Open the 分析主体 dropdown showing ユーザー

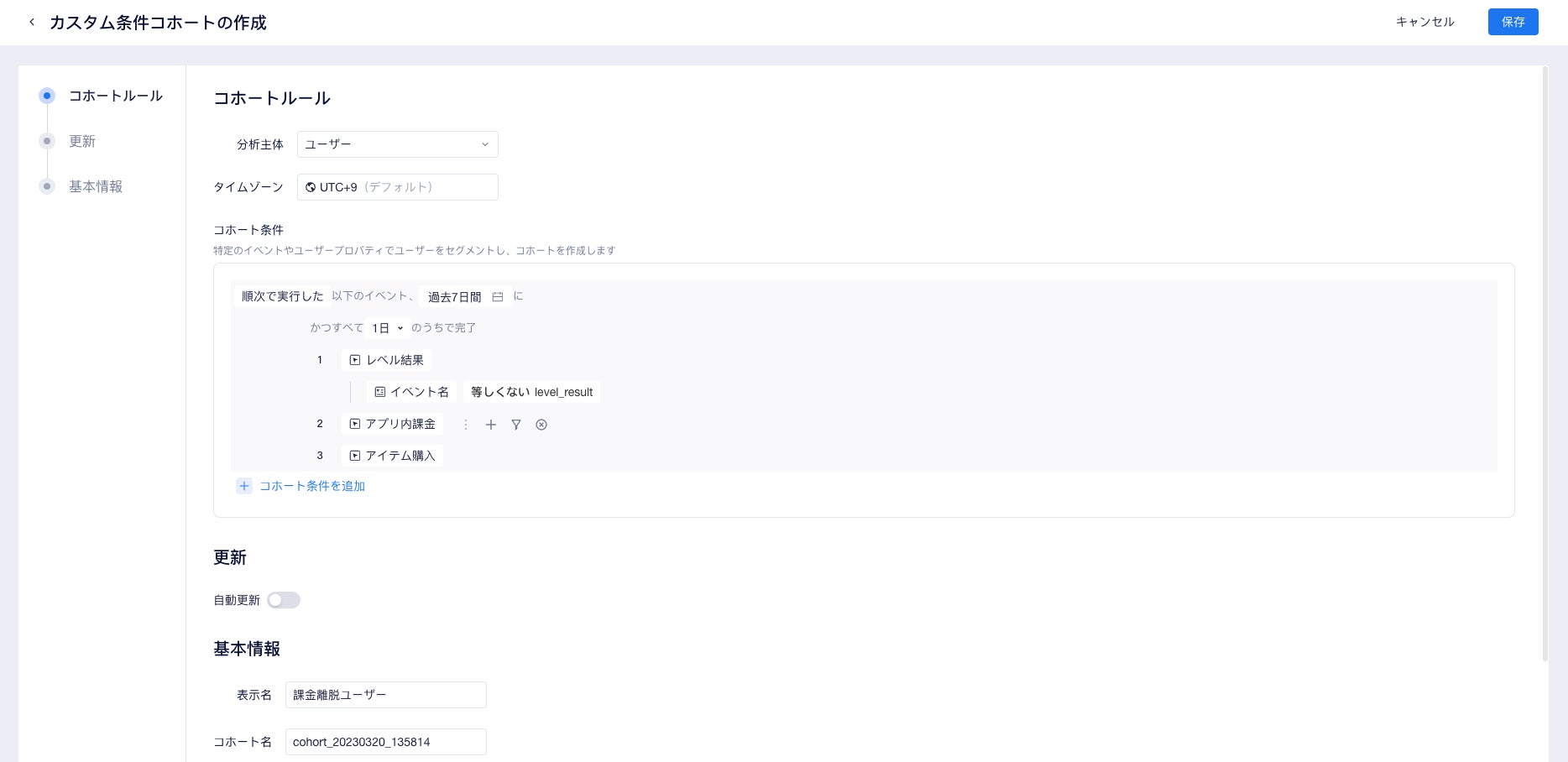tap(397, 144)
